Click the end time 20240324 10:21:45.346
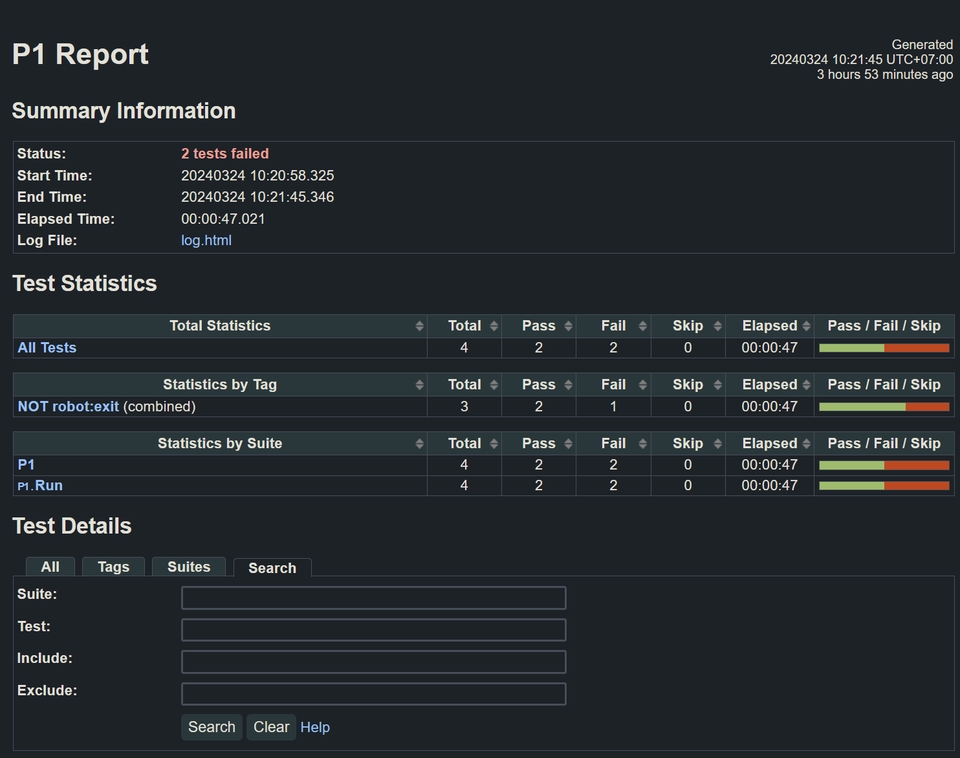Image resolution: width=960 pixels, height=758 pixels. pos(258,197)
